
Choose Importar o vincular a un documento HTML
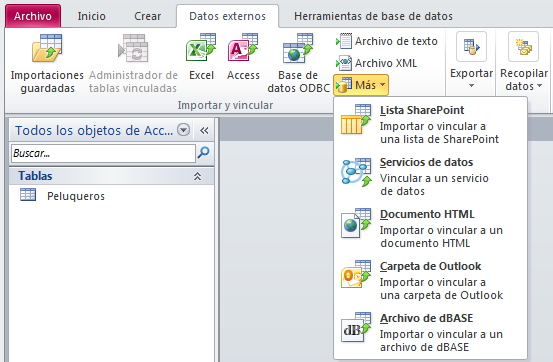(441, 237)
